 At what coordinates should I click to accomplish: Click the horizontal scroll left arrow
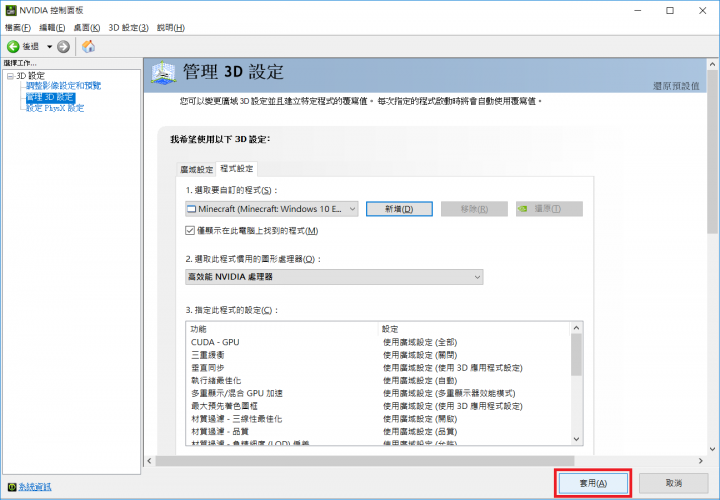point(149,461)
